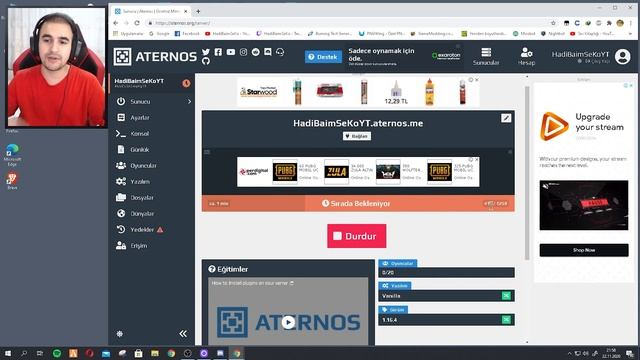
Task: Open the Konsol sidebar page
Action: point(140,133)
